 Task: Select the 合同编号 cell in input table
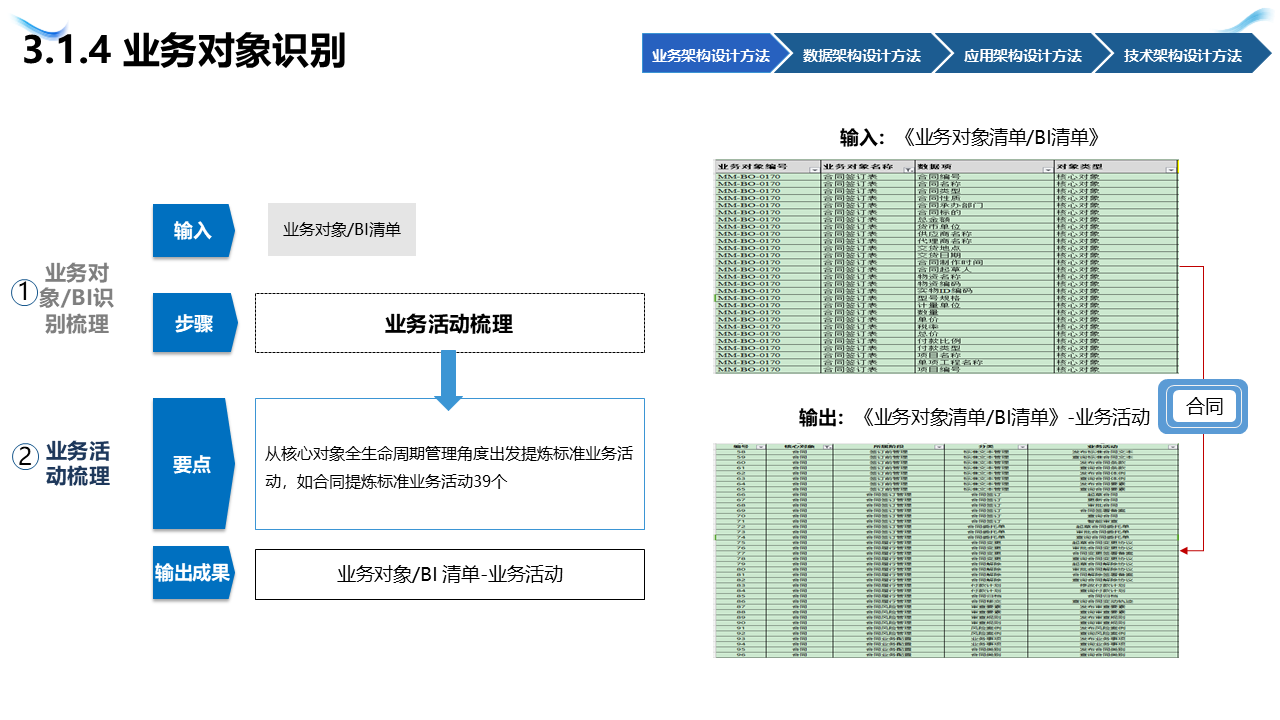(985, 176)
